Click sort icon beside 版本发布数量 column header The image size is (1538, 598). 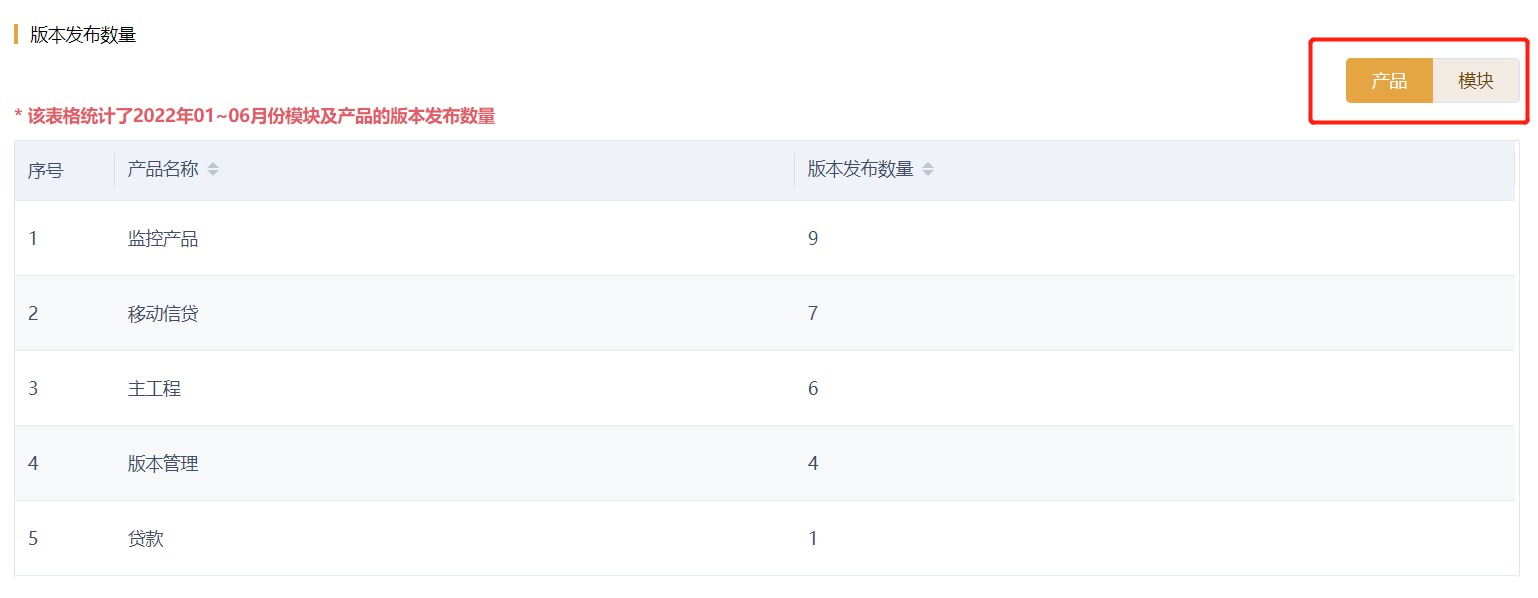point(928,170)
